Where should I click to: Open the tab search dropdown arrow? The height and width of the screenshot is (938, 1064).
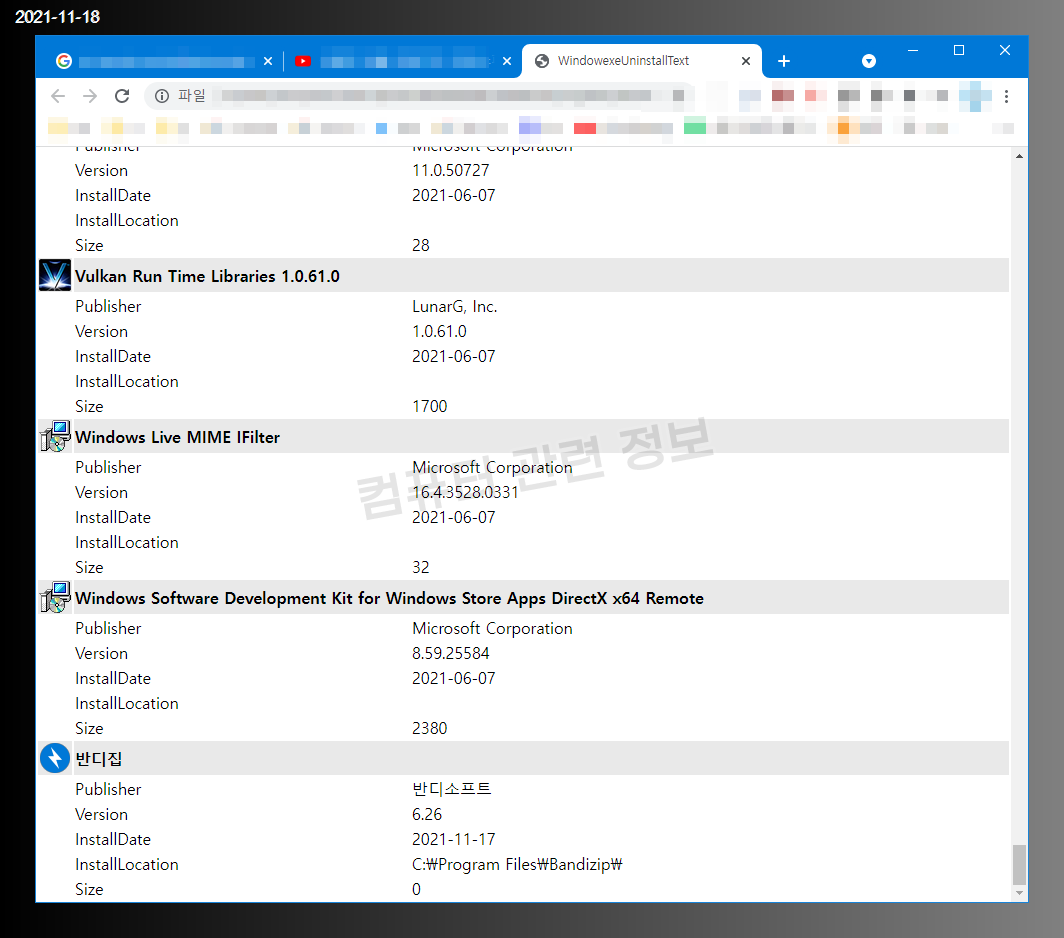coord(869,61)
